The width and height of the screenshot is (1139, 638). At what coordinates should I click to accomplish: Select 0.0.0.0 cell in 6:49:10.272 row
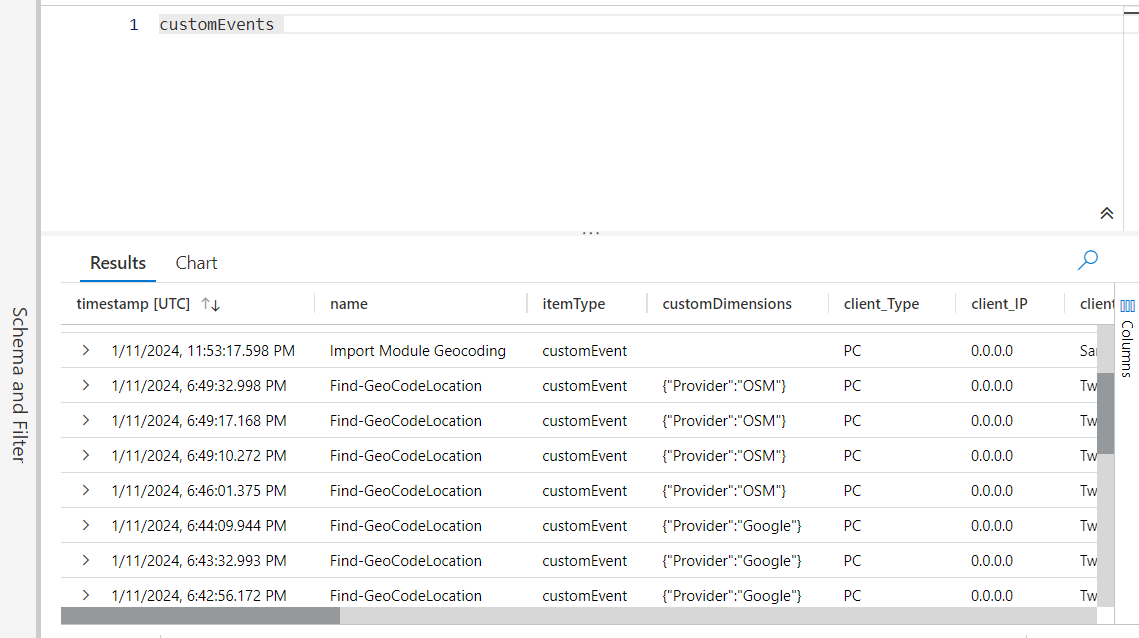tap(992, 456)
